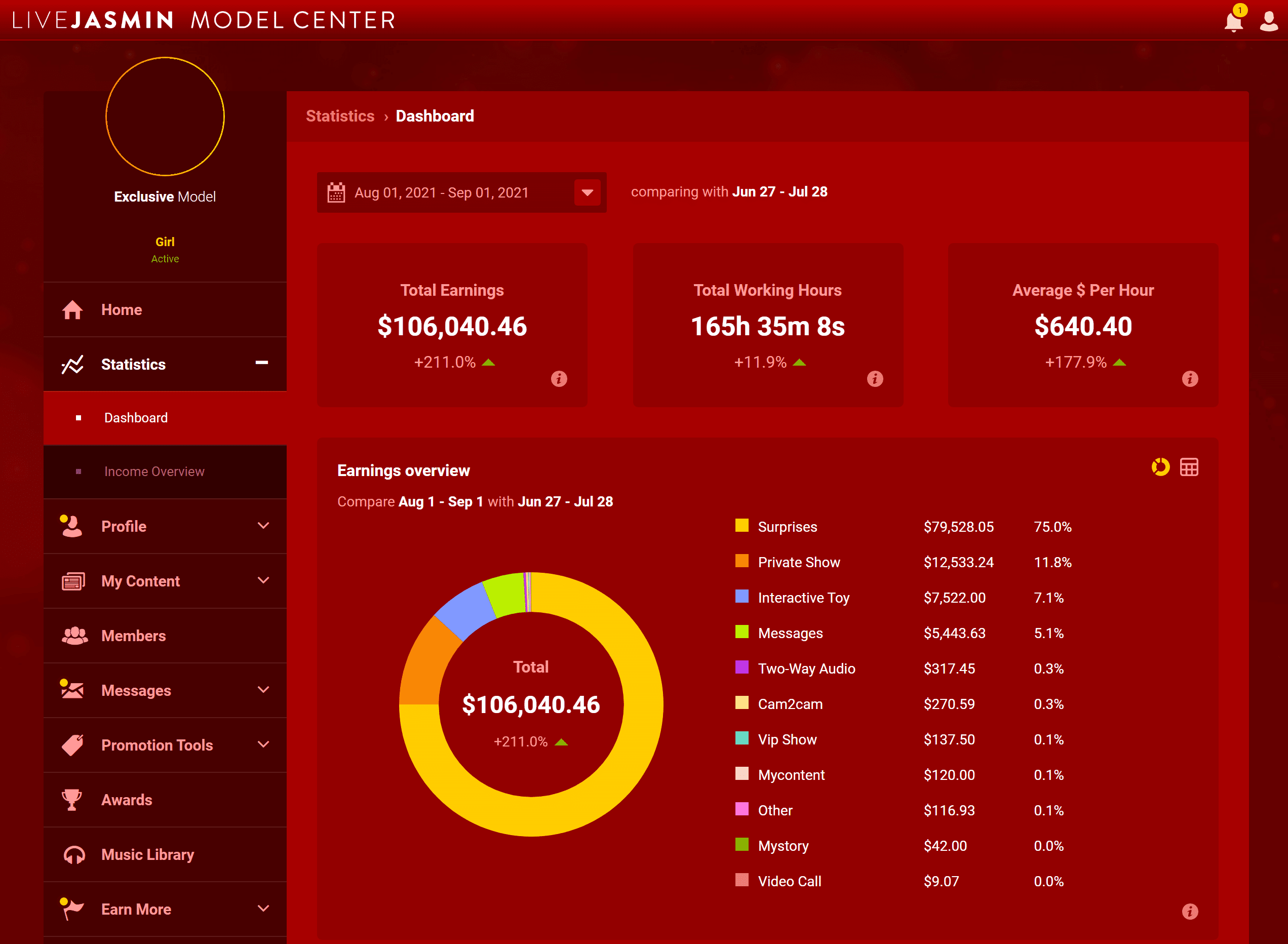Click the Statistics breadcrumb link
Viewport: 1288px width, 944px height.
point(340,116)
